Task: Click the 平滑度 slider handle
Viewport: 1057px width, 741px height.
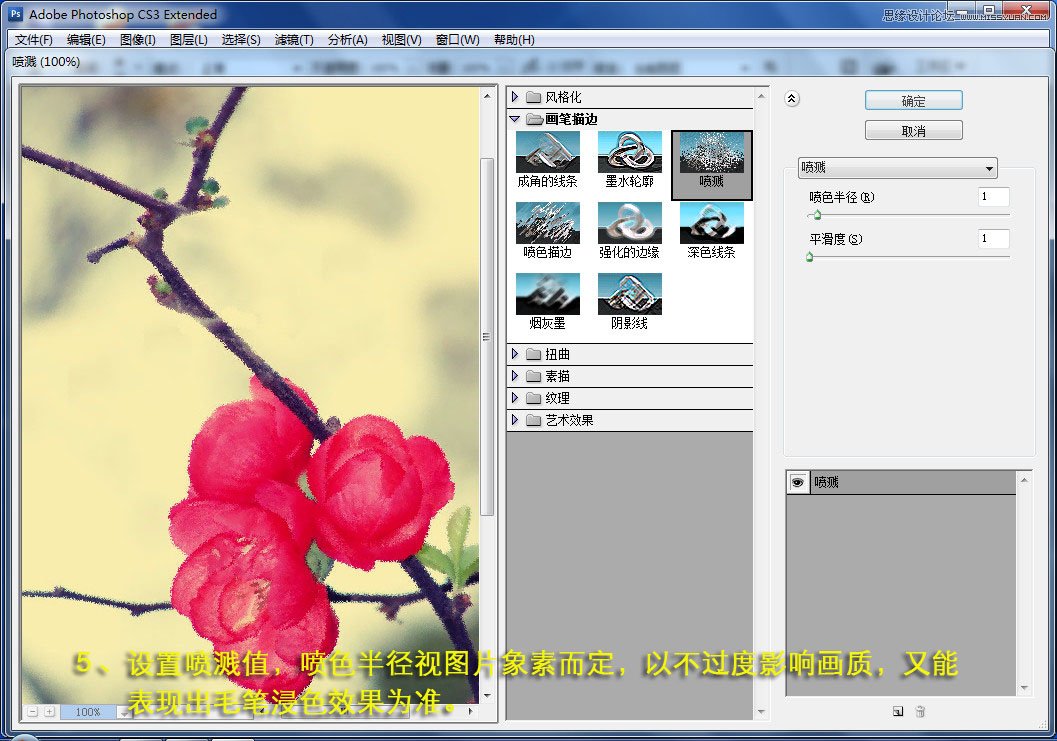Action: point(810,257)
